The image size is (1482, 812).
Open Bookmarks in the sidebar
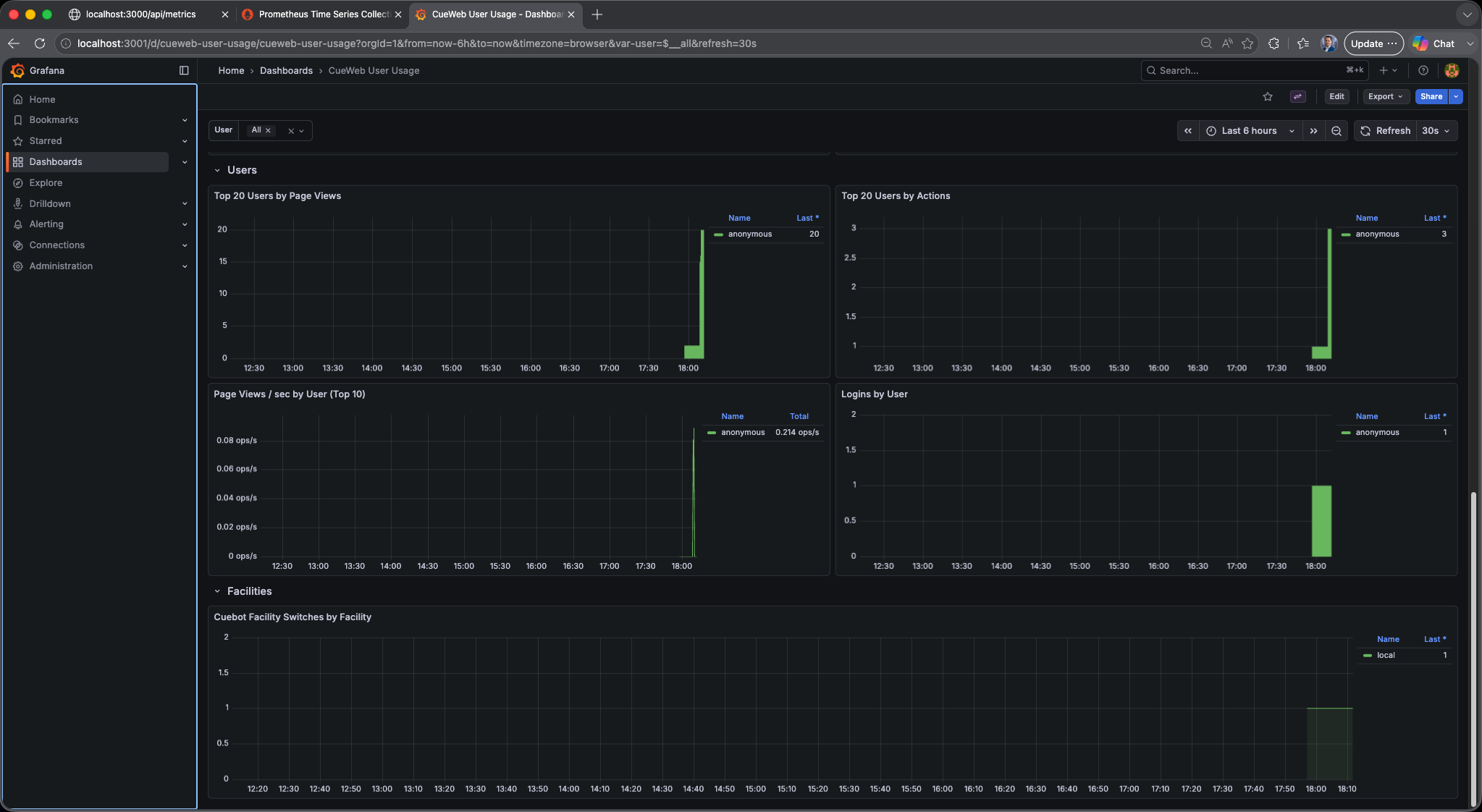(54, 120)
